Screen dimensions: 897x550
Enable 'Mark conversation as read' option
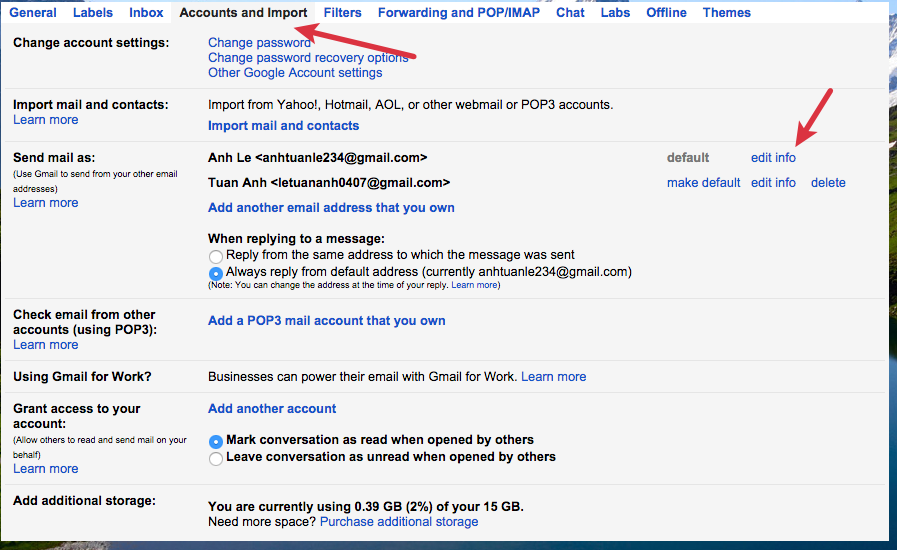[x=216, y=441]
